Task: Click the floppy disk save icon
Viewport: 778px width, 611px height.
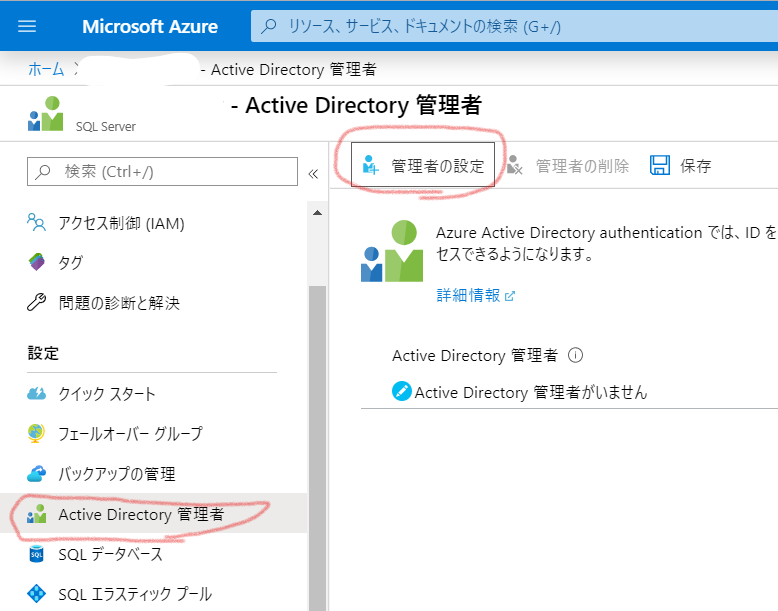Action: tap(660, 165)
